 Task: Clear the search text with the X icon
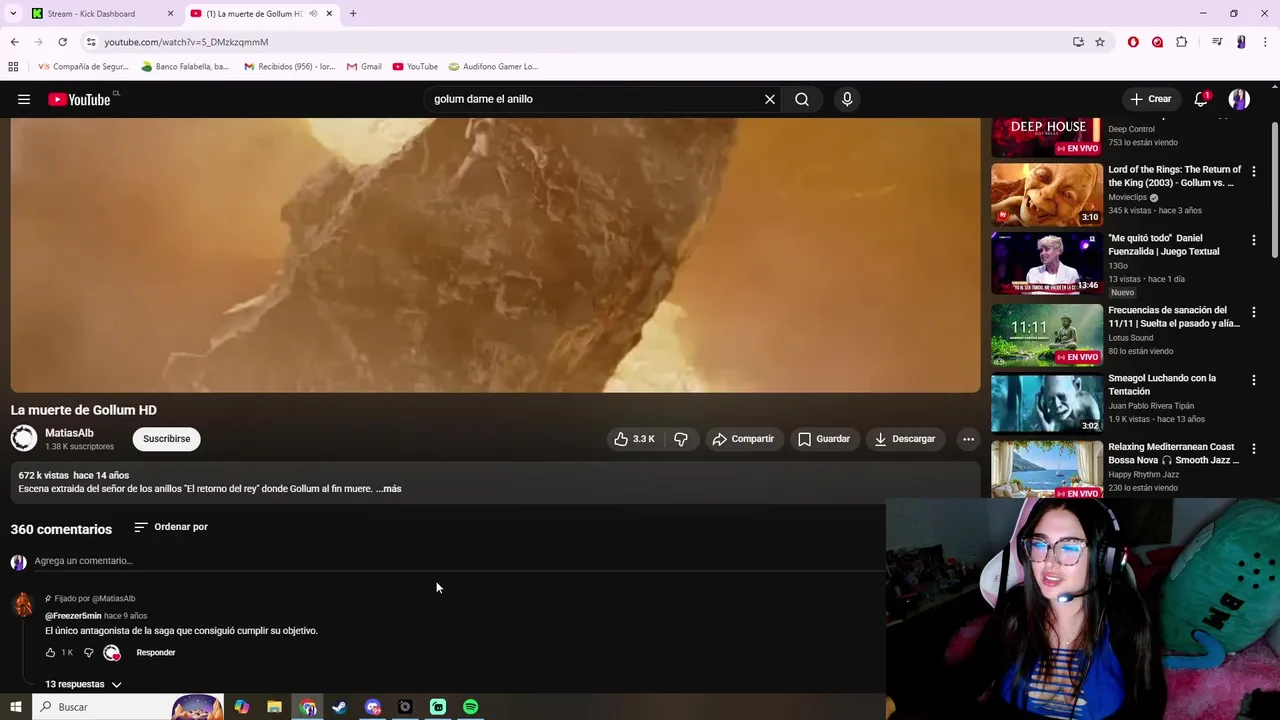770,99
